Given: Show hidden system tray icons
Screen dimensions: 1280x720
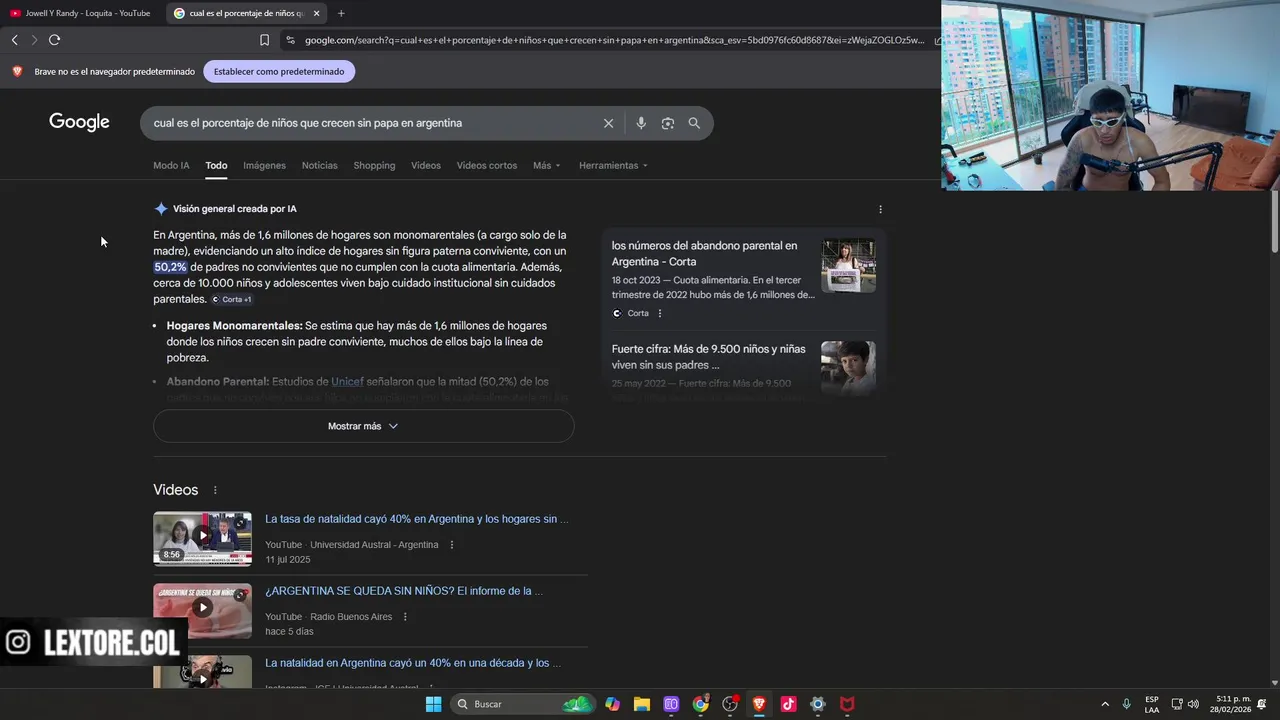Looking at the screenshot, I should click(x=1105, y=704).
